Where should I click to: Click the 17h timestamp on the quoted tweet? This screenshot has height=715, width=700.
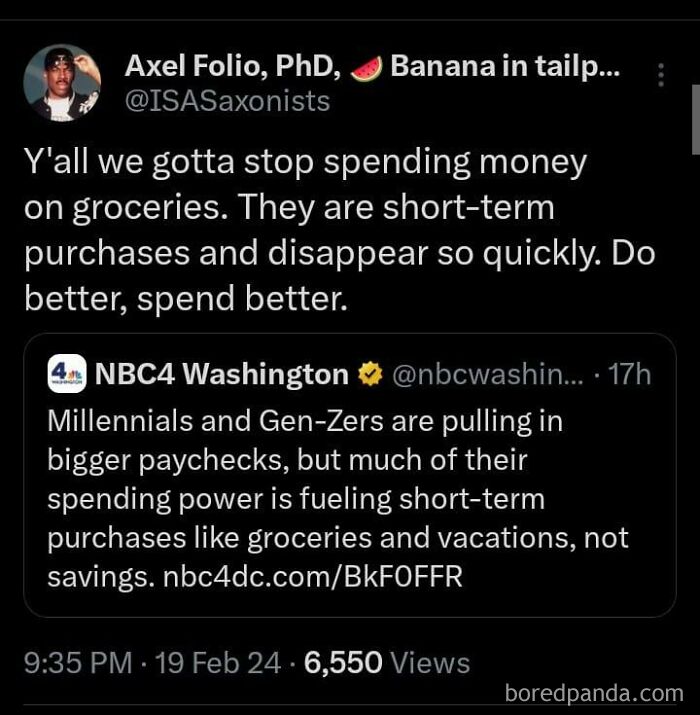coord(630,374)
